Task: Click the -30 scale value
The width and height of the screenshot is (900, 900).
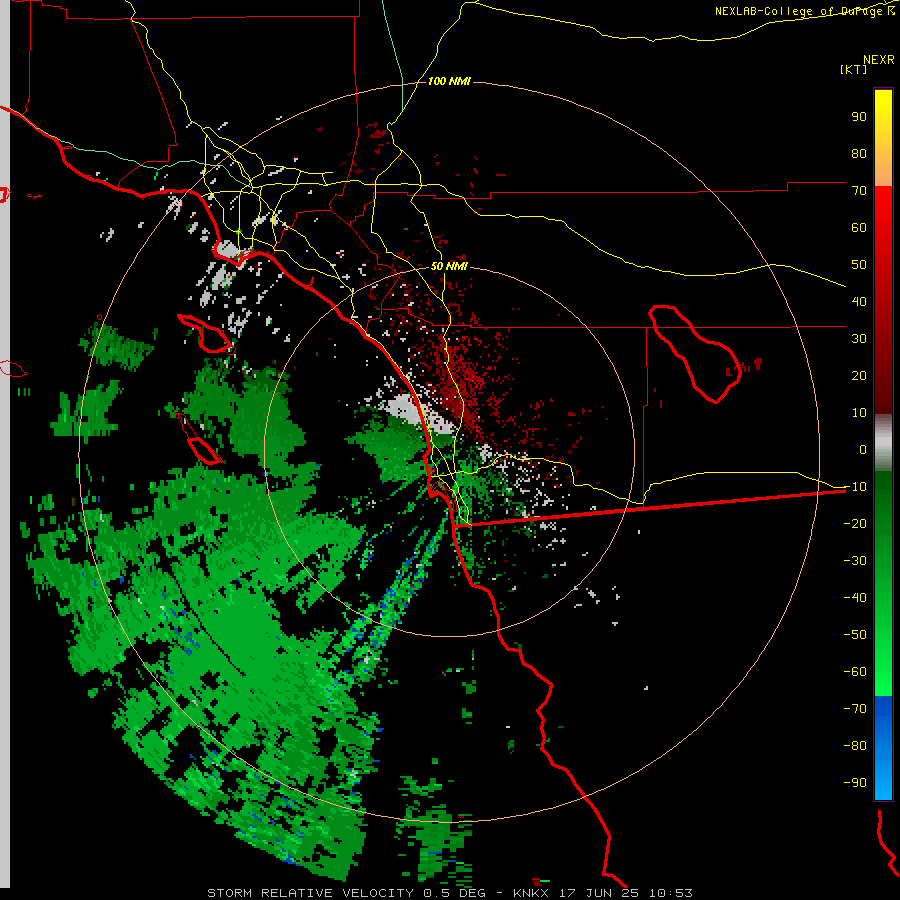Action: pos(855,561)
